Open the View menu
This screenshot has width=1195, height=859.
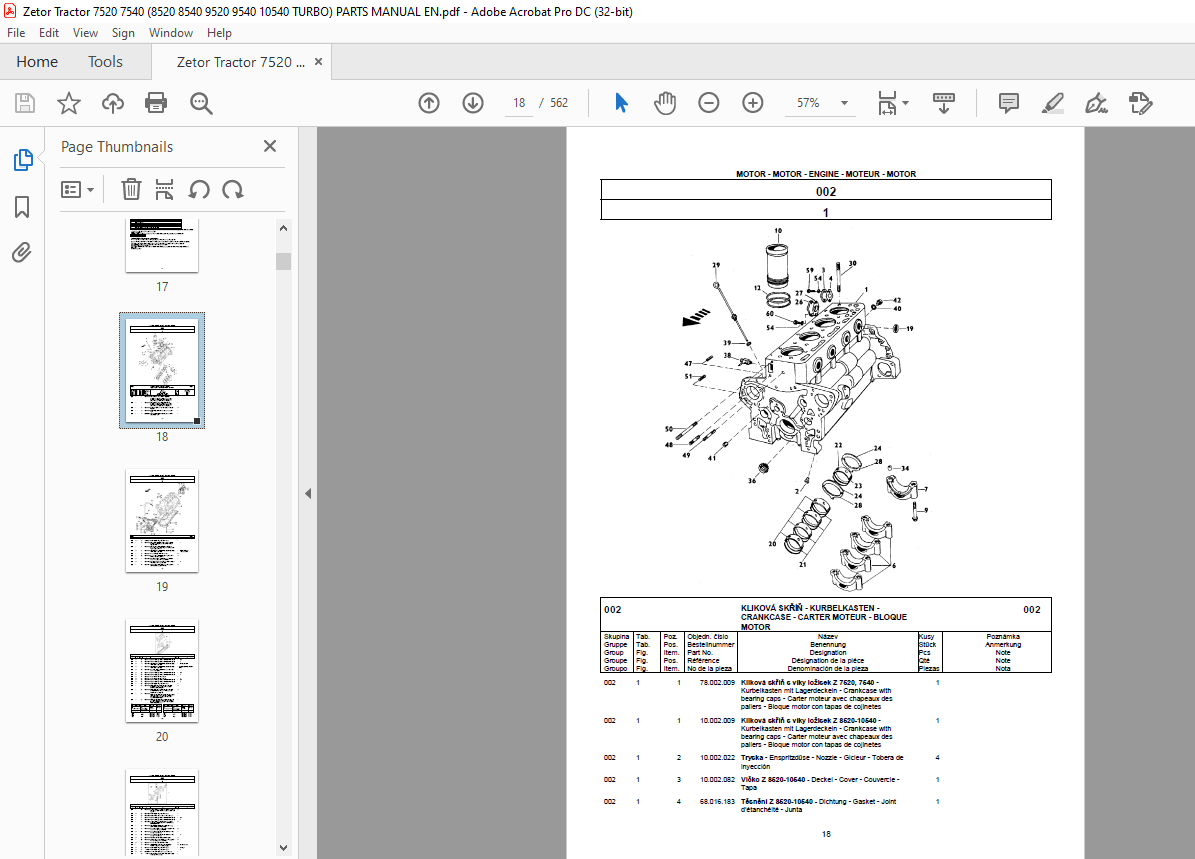tap(85, 33)
